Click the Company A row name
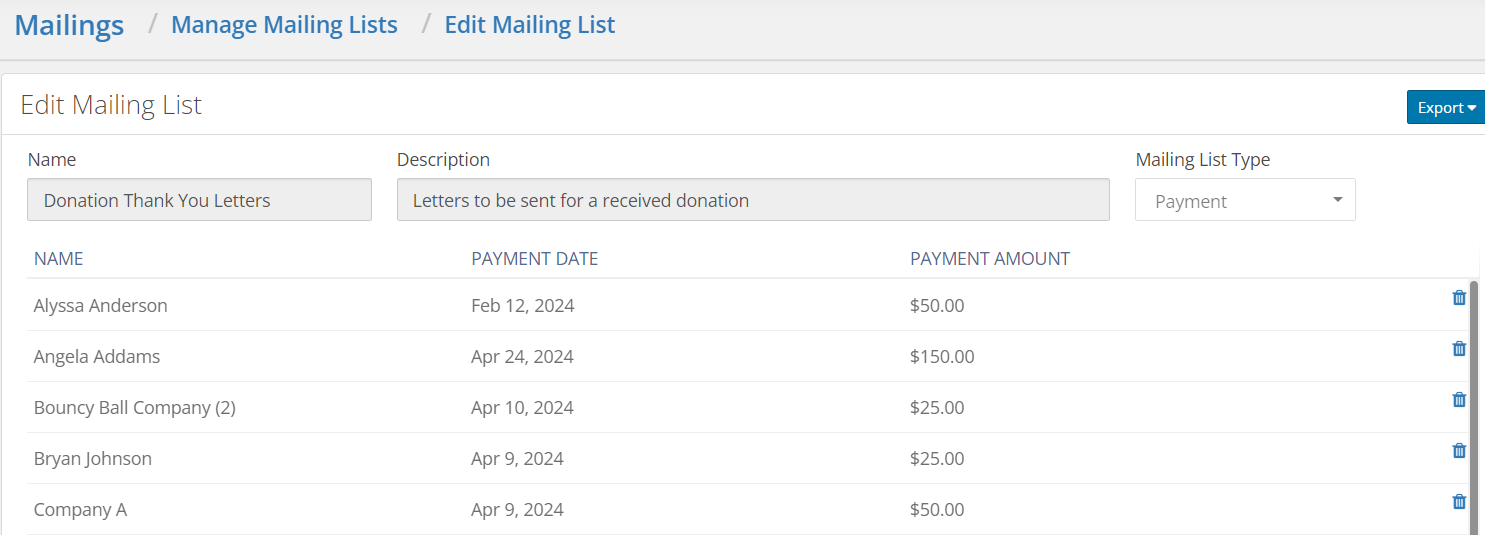Viewport: 1485px width, 535px height. (x=80, y=510)
